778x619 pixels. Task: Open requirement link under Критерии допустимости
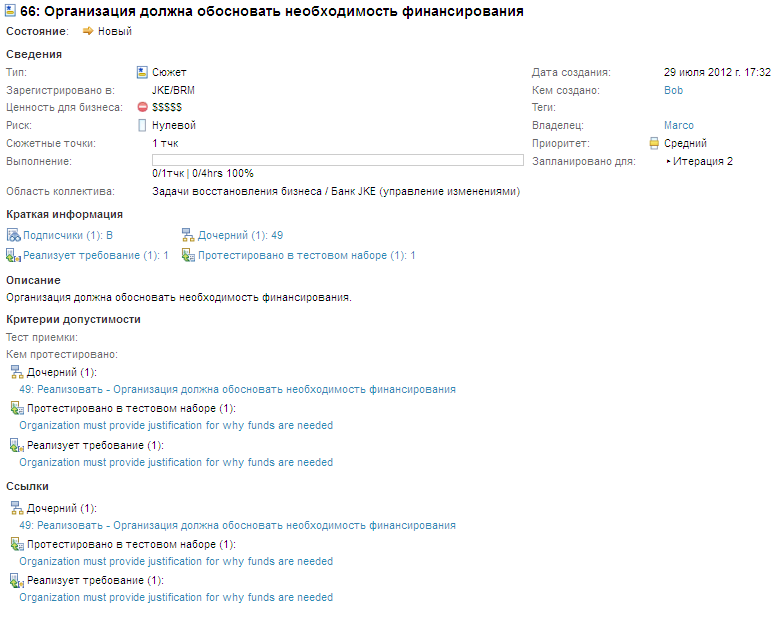176,462
